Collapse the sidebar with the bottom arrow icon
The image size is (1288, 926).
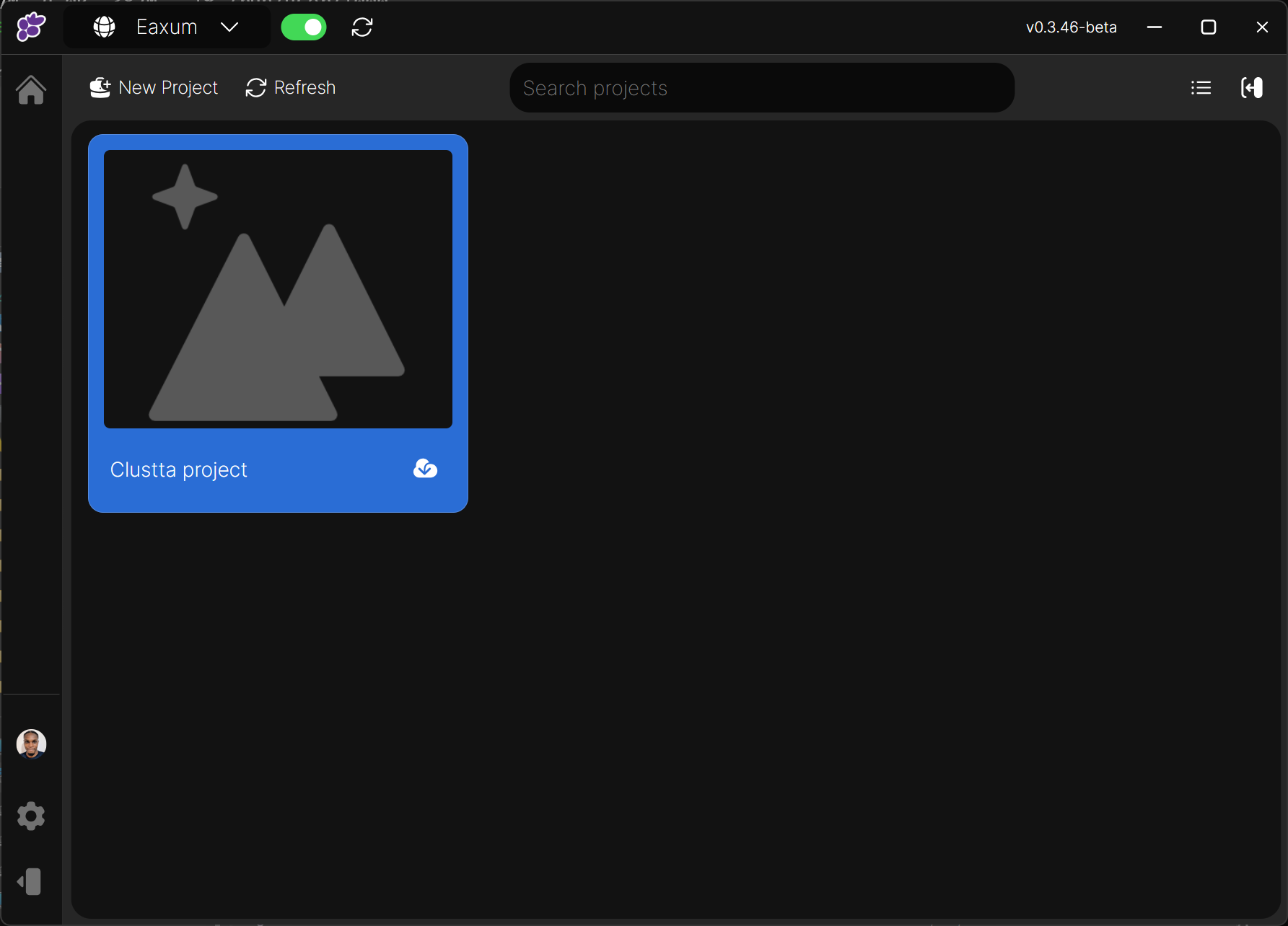click(30, 881)
